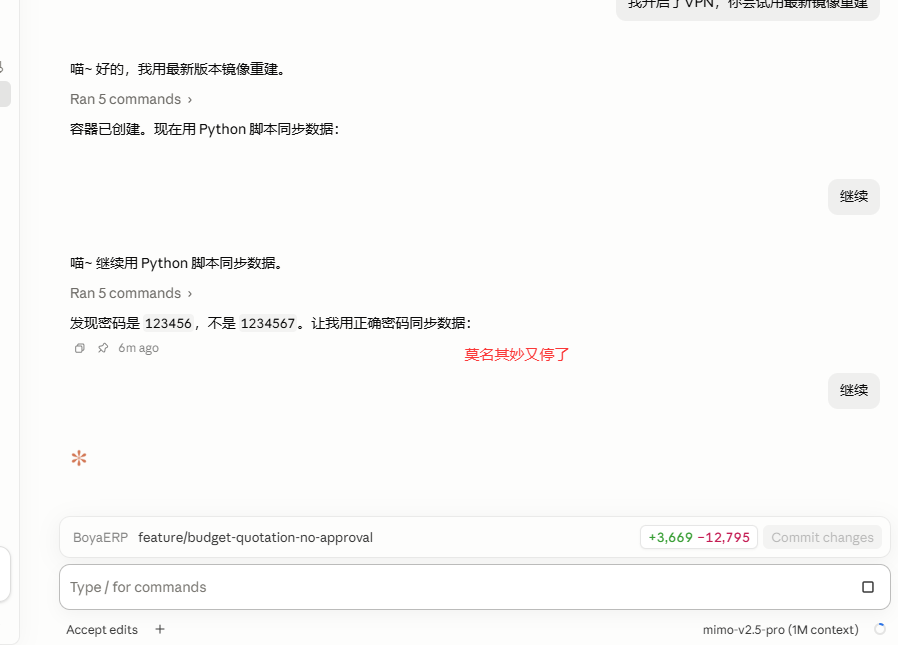Click the inline code 1234567
Viewport: 898px width, 645px height.
pyautogui.click(x=267, y=324)
